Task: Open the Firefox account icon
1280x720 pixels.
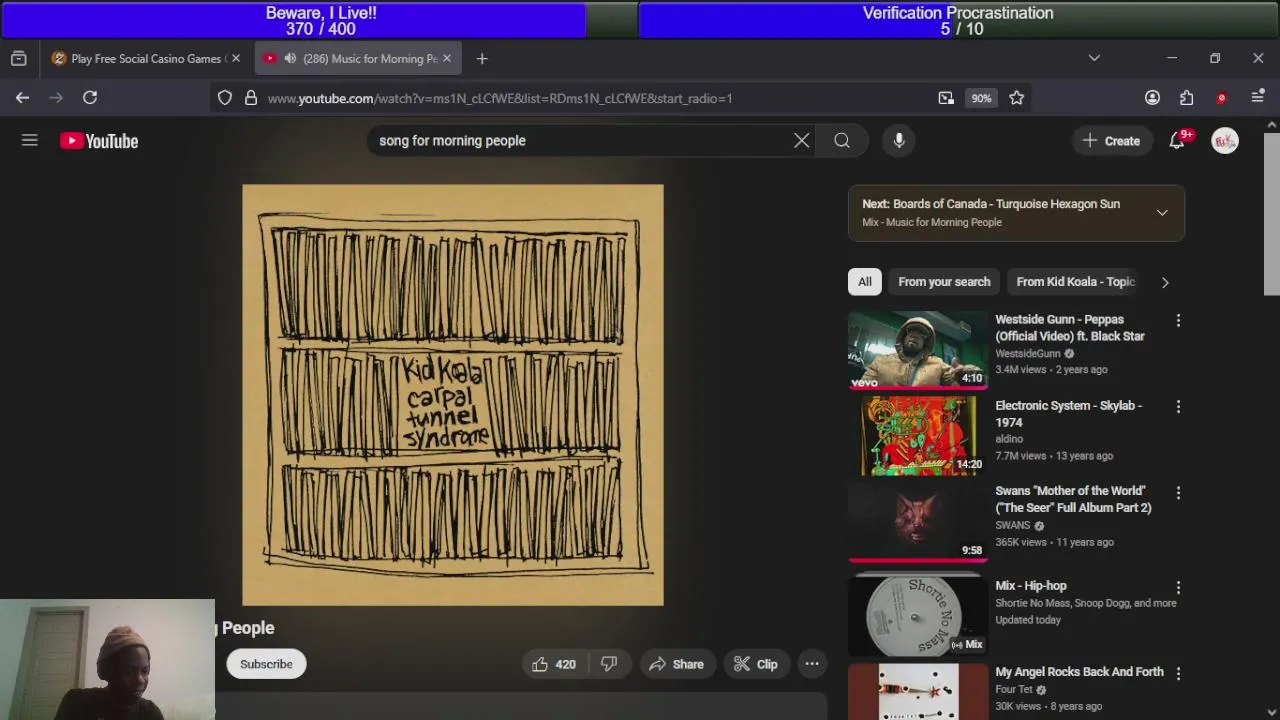Action: tap(1152, 98)
